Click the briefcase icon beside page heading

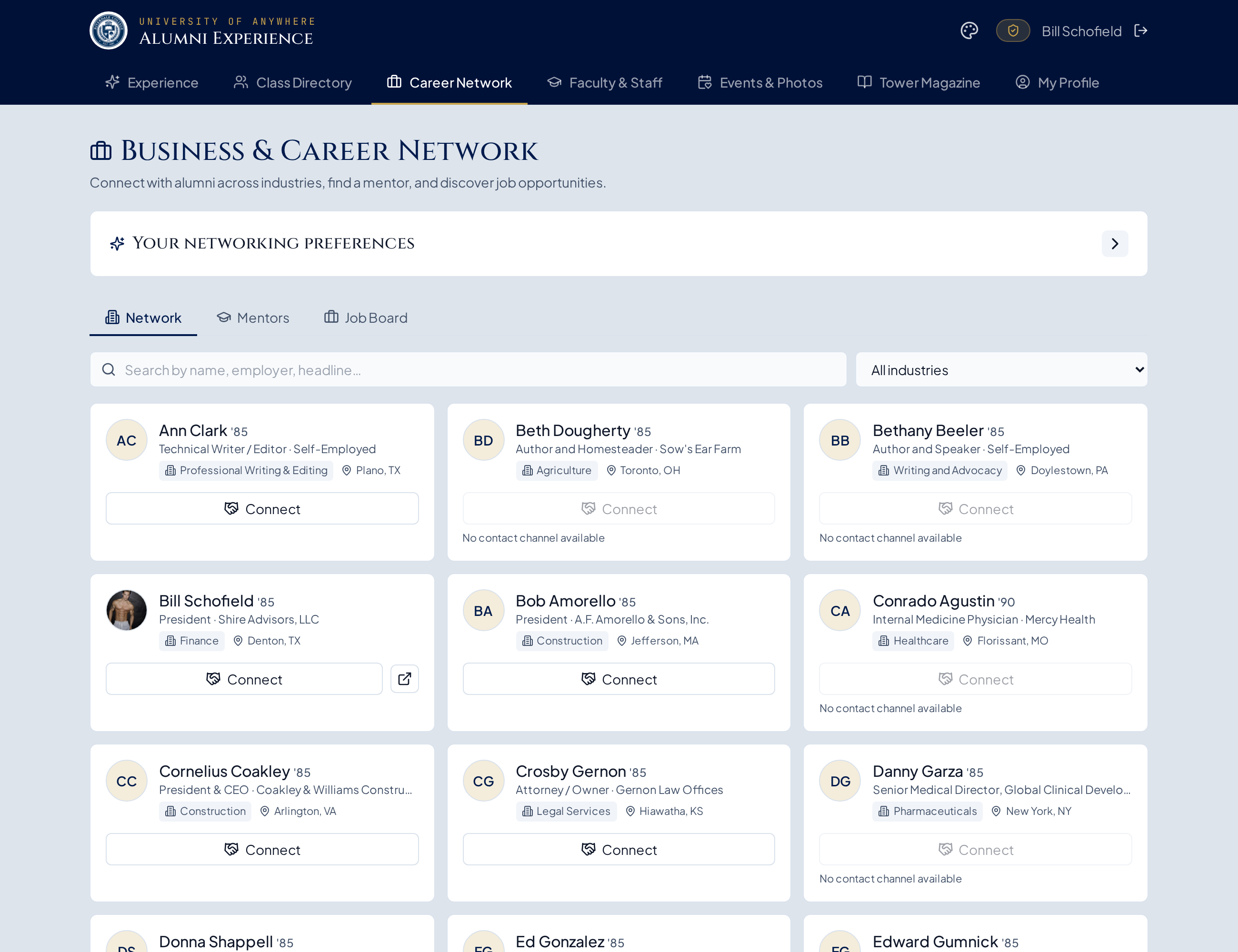101,151
